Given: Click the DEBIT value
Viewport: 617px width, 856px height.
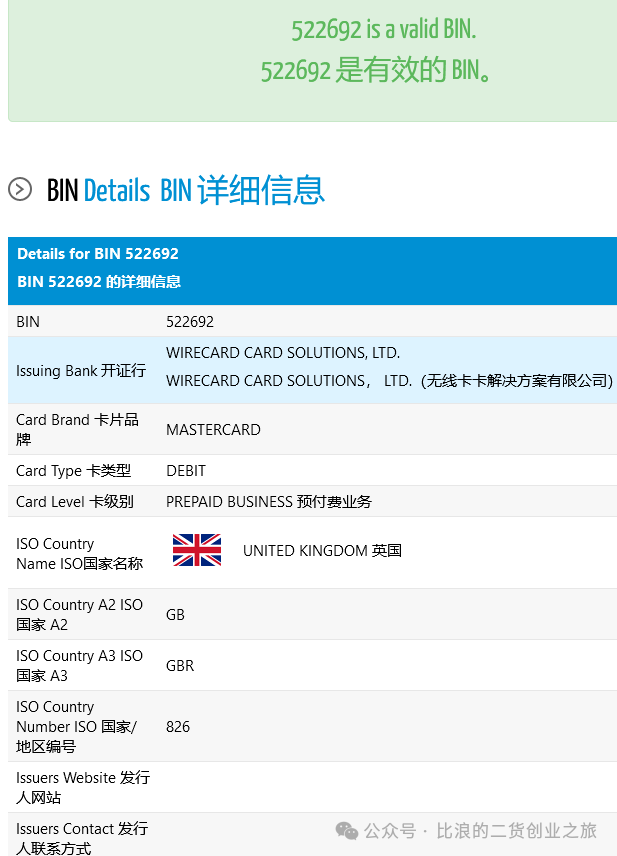Looking at the screenshot, I should coord(186,471).
